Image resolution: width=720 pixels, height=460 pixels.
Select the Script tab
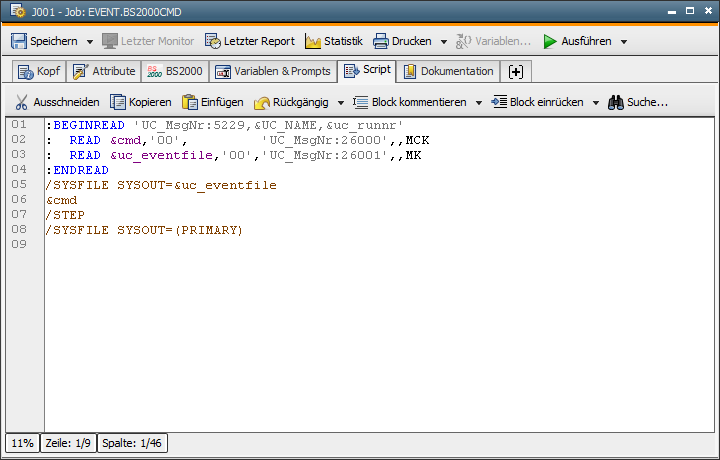(x=367, y=70)
